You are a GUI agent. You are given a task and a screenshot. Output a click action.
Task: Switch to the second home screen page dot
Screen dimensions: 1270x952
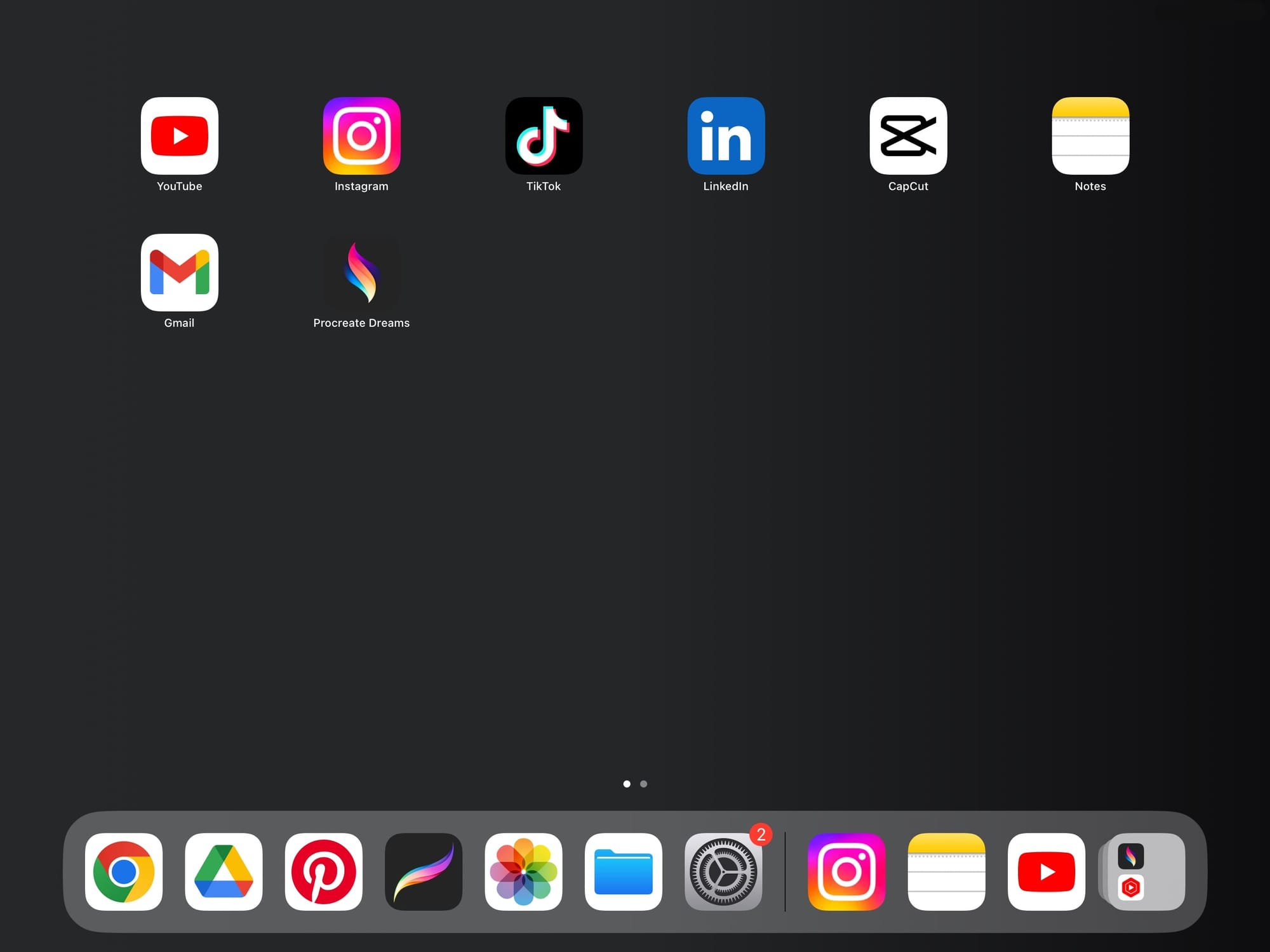pos(643,784)
